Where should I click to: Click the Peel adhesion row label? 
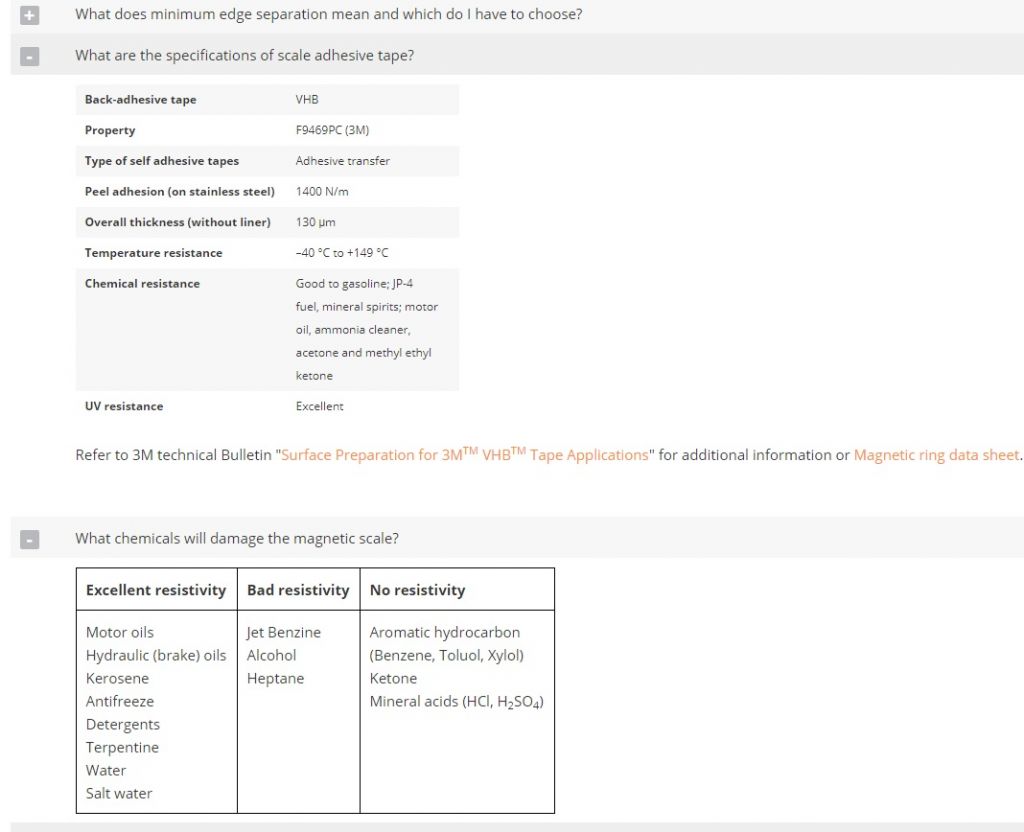pyautogui.click(x=180, y=191)
